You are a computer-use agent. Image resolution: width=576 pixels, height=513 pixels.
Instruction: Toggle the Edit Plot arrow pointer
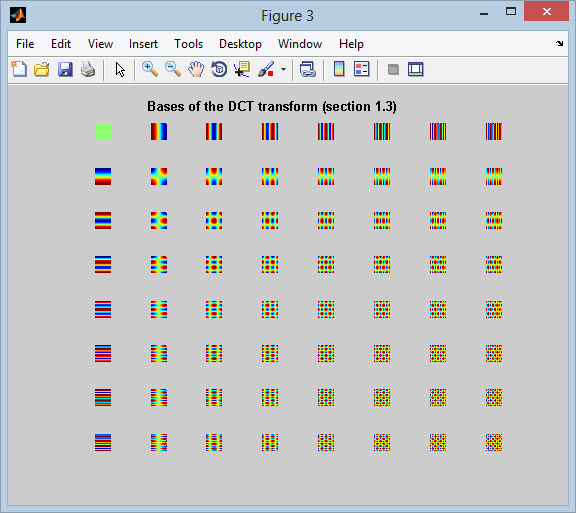tap(120, 69)
